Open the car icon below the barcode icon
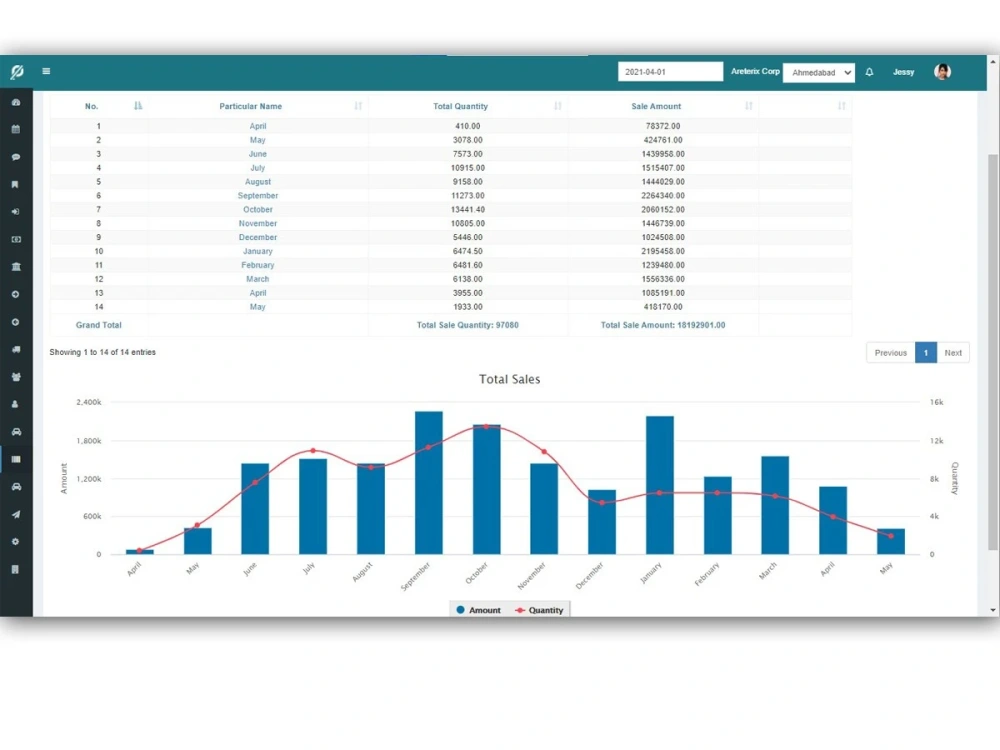The image size is (1000, 750). pos(16,487)
